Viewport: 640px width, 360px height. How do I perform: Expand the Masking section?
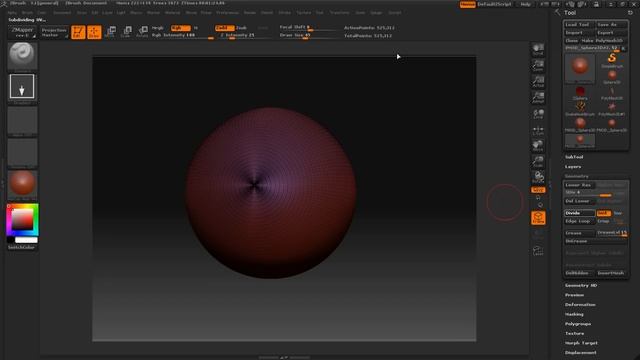(x=574, y=314)
